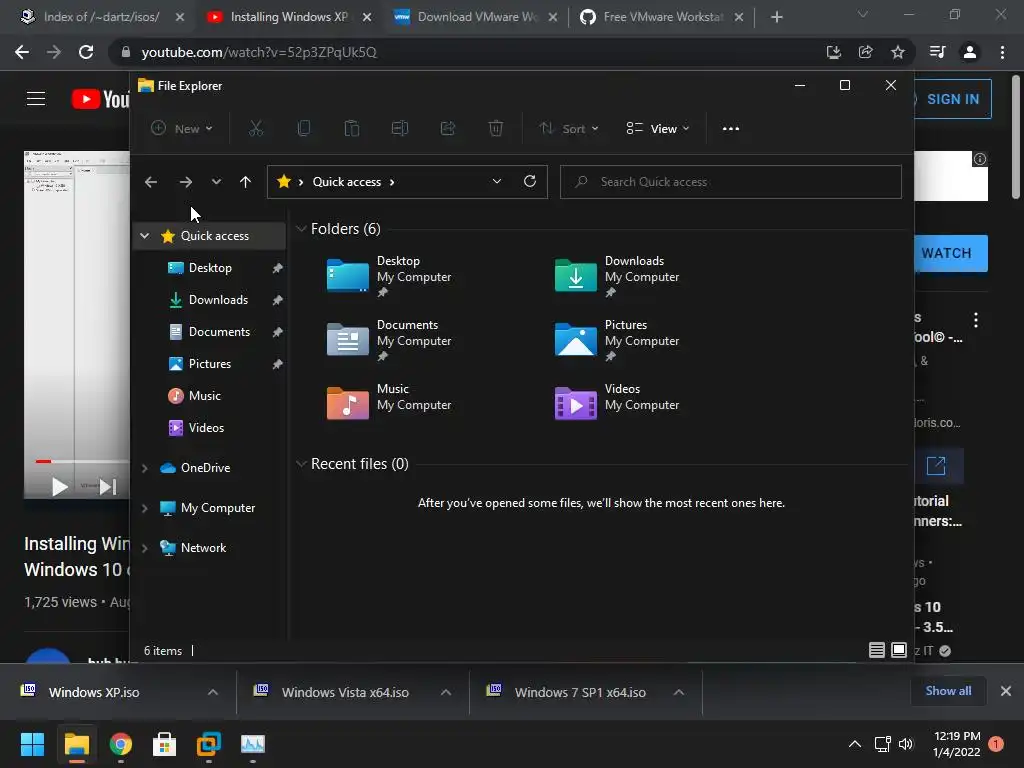Viewport: 1024px width, 768px height.
Task: Click the YouTube video progress bar
Action: click(83, 462)
